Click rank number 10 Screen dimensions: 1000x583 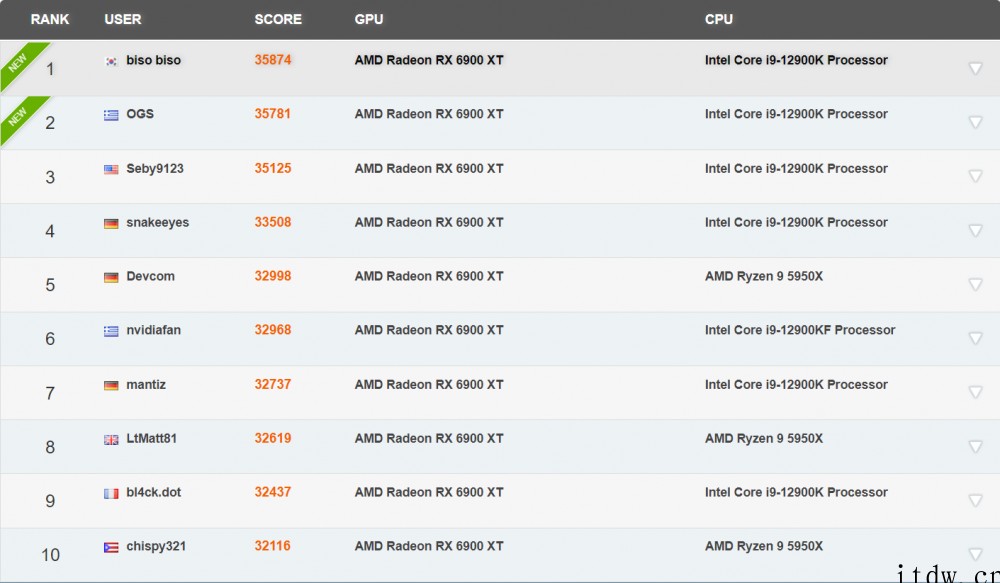(x=50, y=555)
